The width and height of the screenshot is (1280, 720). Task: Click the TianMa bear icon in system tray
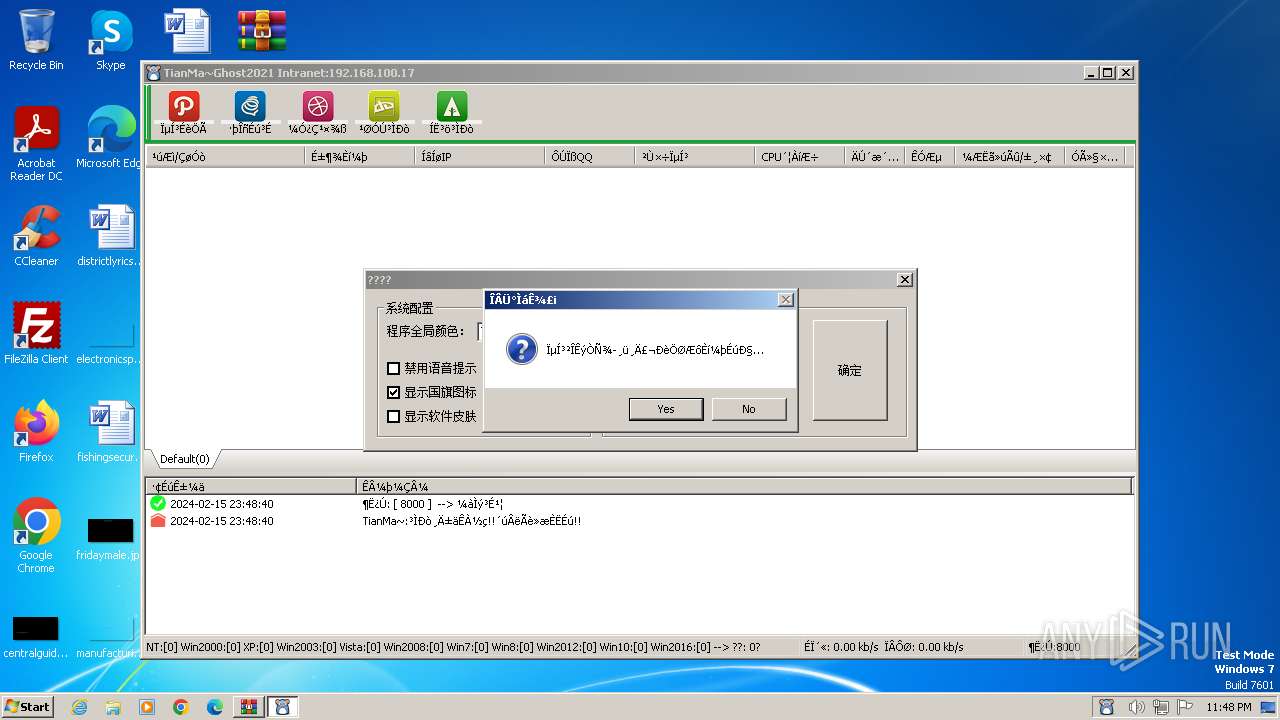1107,707
